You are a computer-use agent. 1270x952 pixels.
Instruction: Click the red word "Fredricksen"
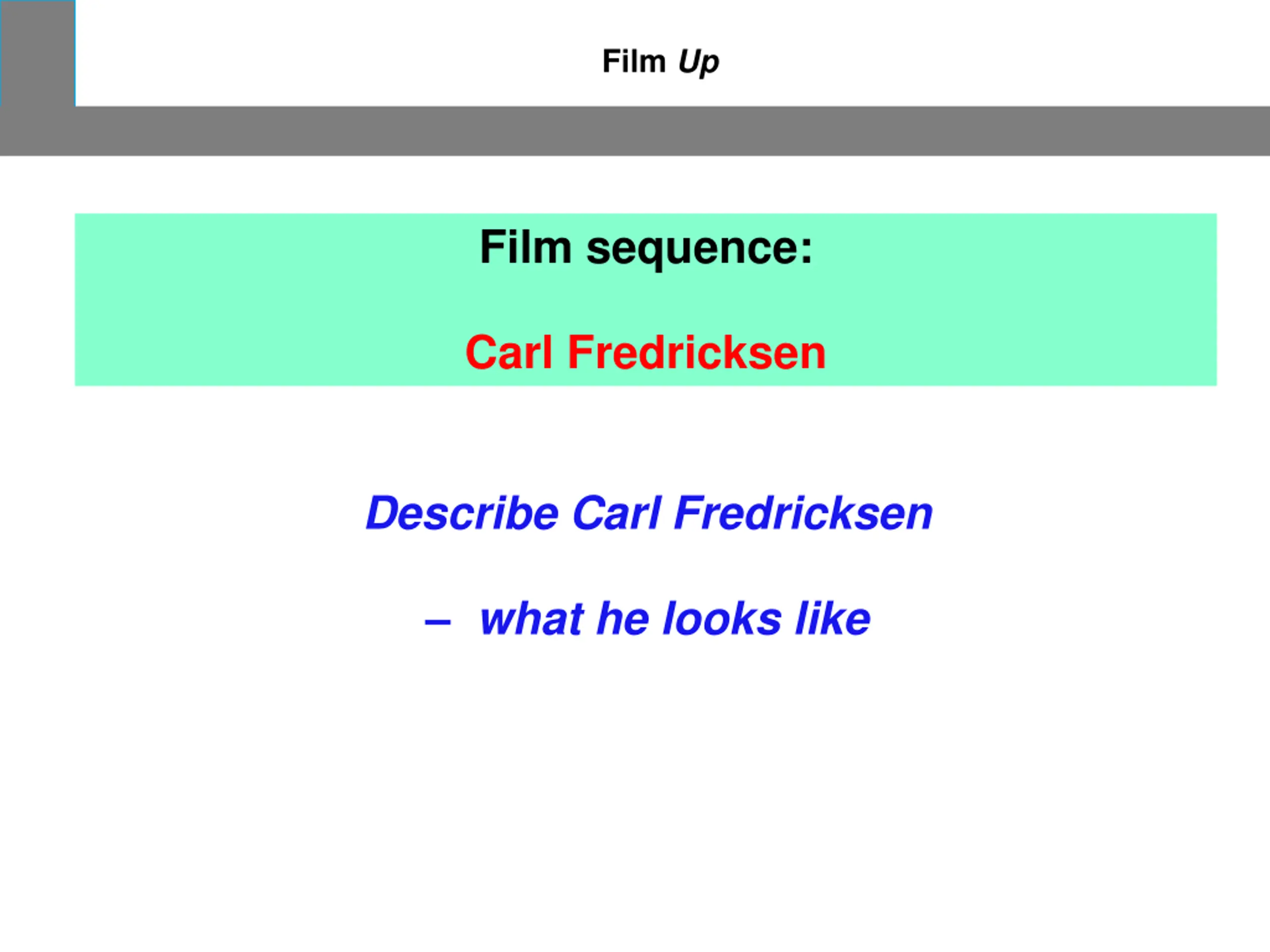click(697, 352)
